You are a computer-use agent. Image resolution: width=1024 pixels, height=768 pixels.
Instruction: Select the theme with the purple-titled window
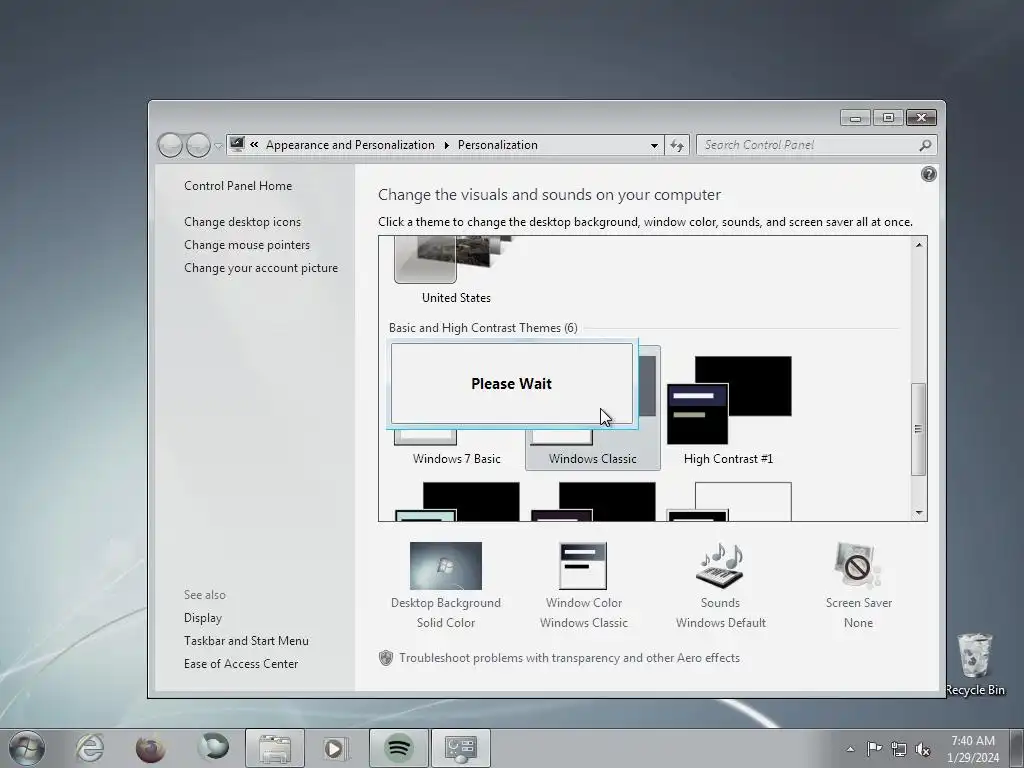tap(593, 502)
